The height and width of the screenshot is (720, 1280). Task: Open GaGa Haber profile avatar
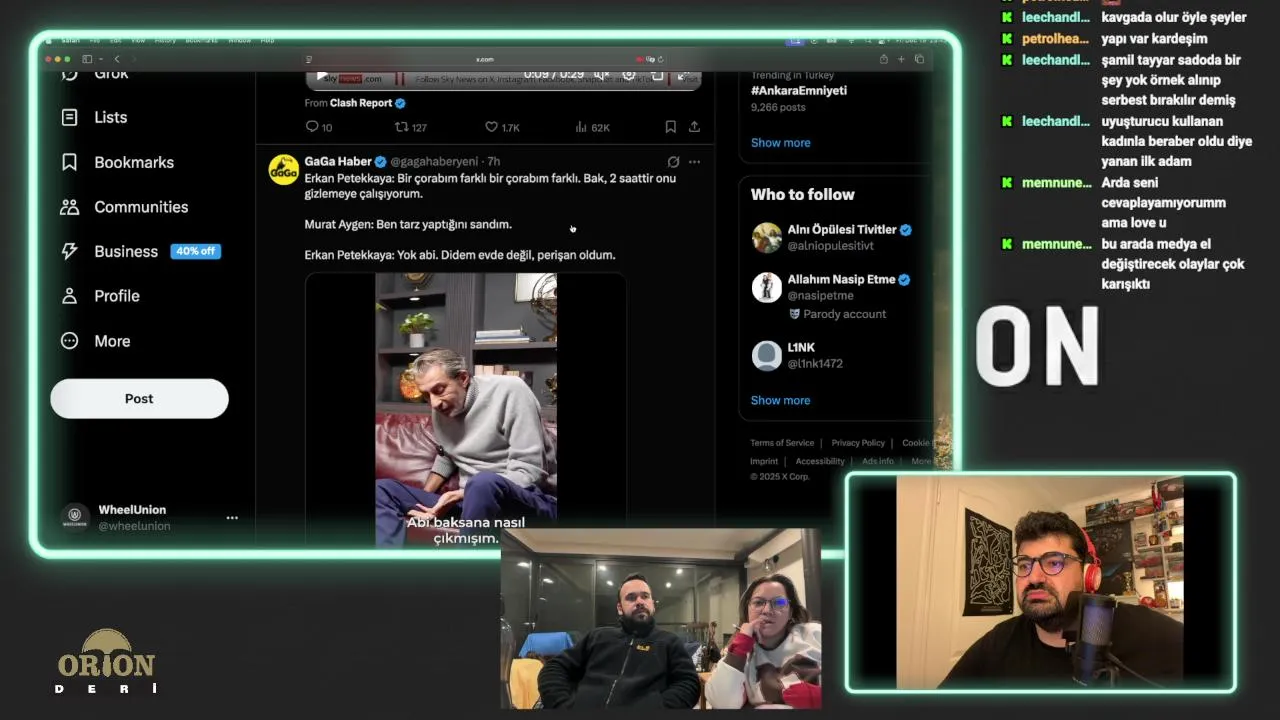pos(284,169)
